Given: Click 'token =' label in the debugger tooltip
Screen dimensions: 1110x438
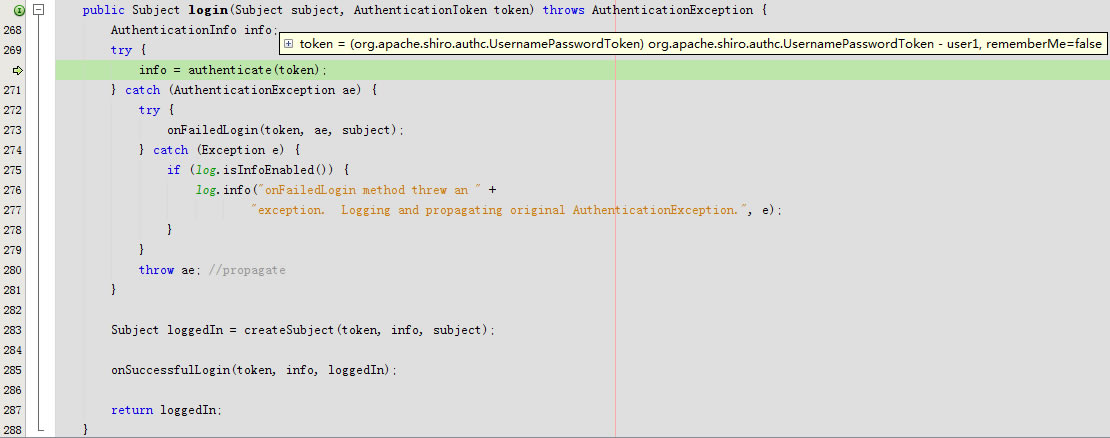Looking at the screenshot, I should [321, 44].
